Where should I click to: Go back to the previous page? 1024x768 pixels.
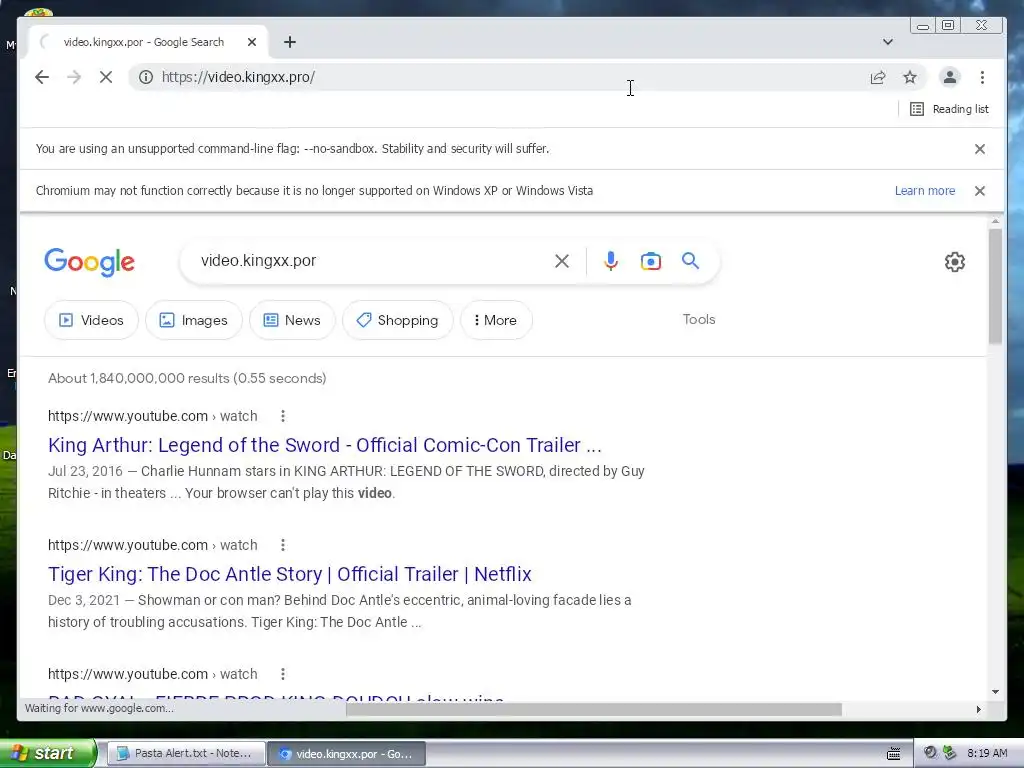coord(42,77)
